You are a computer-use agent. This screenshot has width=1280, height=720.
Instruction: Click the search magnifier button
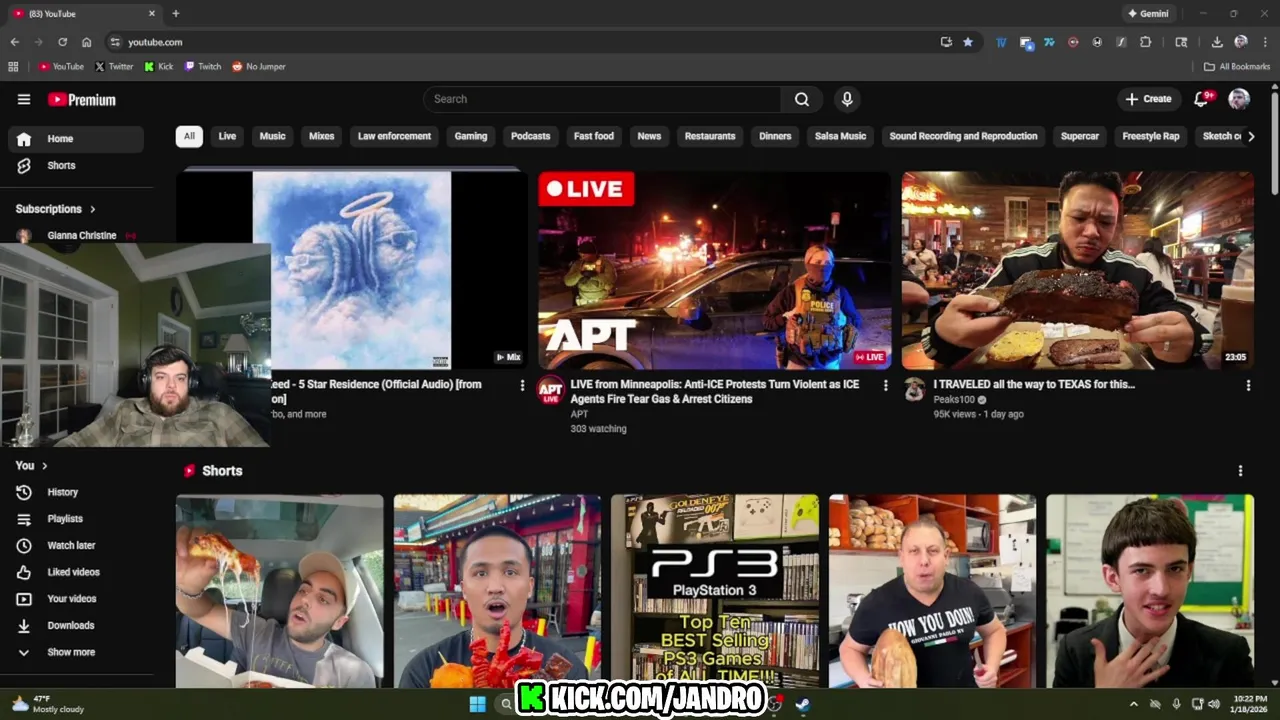(802, 99)
